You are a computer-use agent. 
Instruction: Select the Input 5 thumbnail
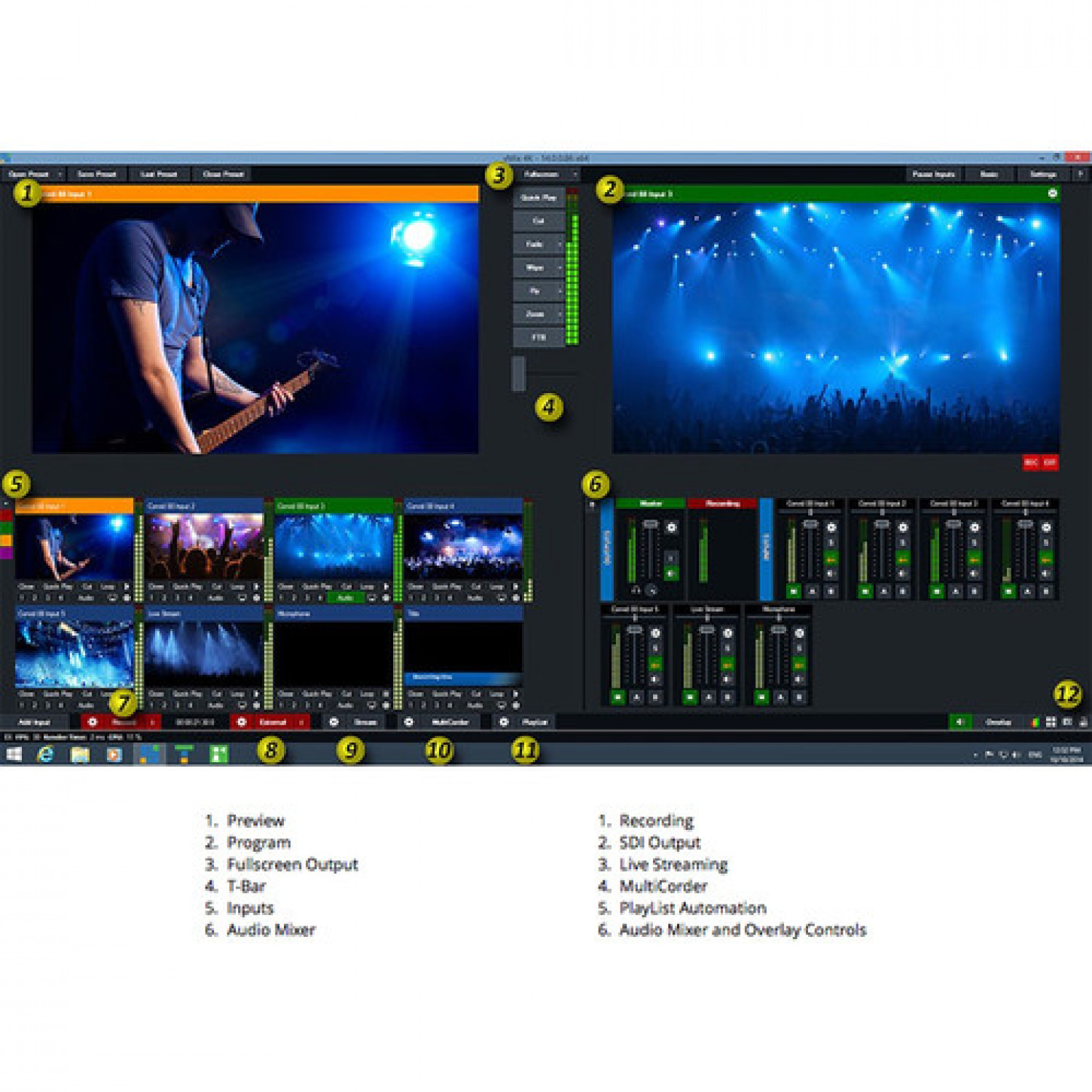click(75, 654)
